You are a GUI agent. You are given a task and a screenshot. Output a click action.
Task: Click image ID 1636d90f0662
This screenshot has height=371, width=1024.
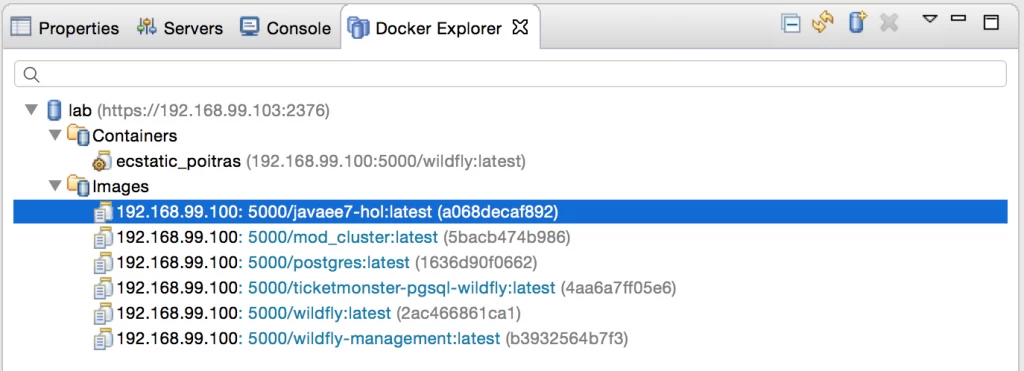(x=476, y=263)
